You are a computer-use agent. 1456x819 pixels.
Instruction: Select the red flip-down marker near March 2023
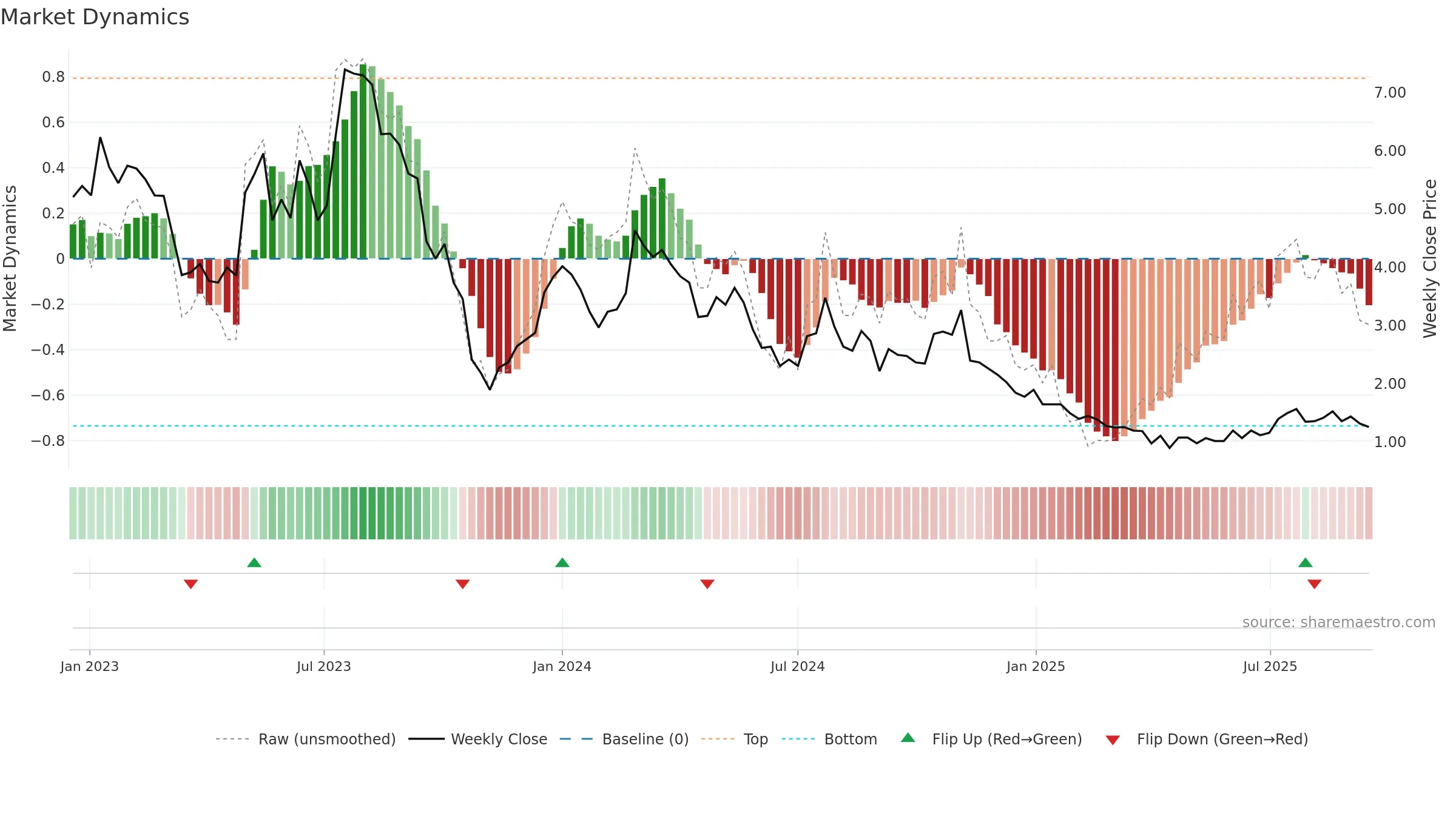191,584
